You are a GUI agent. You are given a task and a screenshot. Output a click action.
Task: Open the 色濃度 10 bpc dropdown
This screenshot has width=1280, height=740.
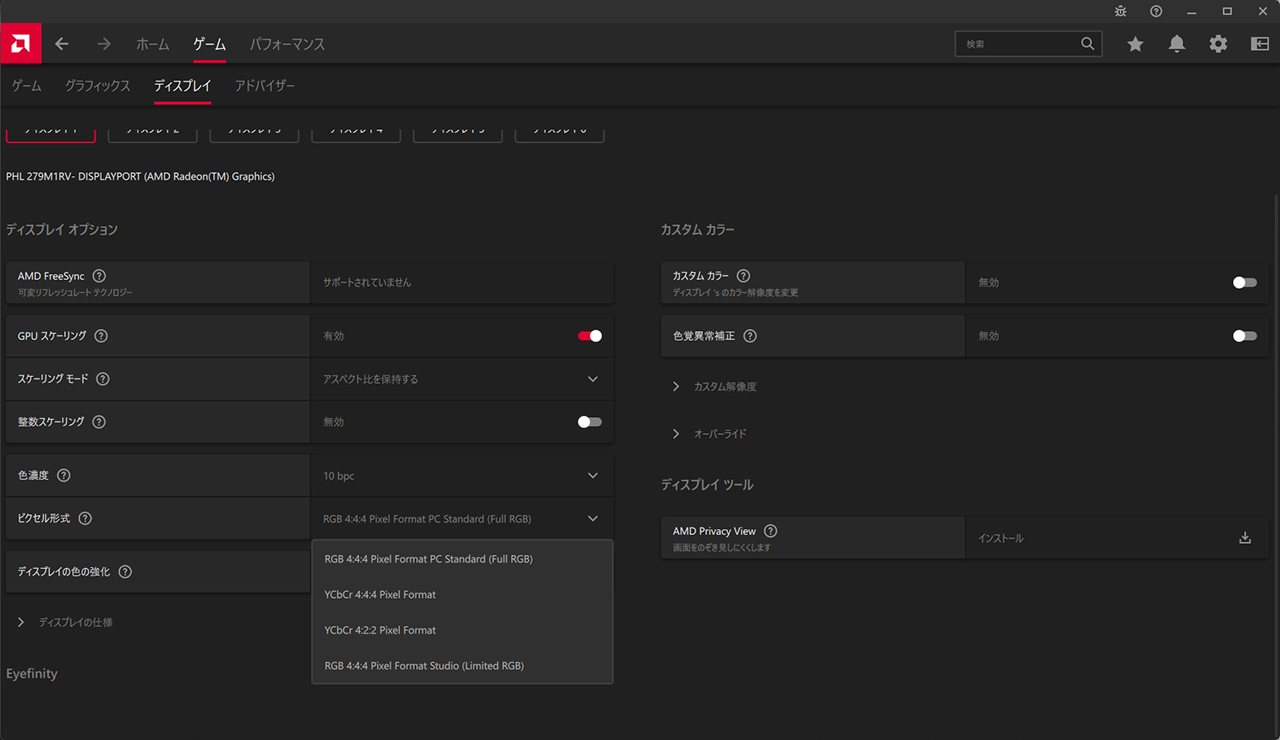click(462, 476)
